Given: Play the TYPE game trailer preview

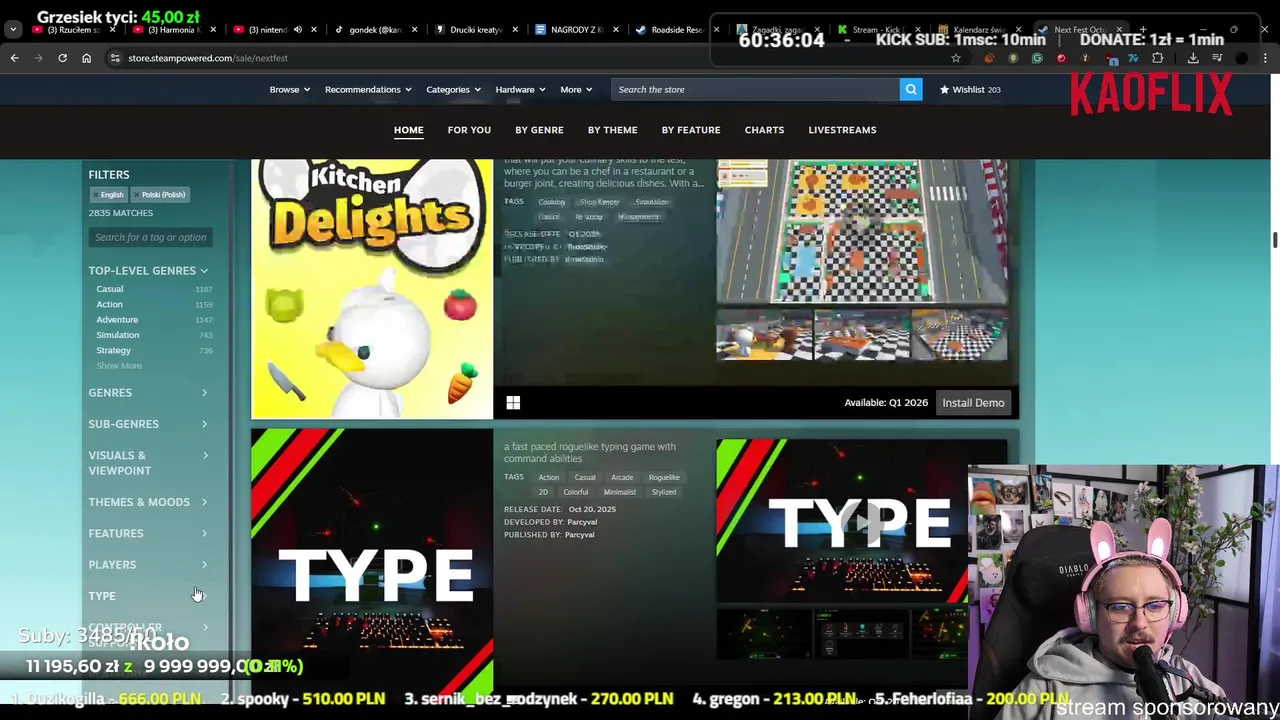Looking at the screenshot, I should (860, 520).
